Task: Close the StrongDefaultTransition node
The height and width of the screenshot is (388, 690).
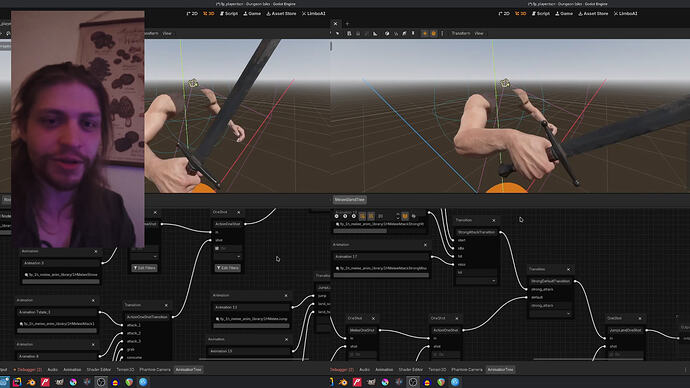Action: 568,269
